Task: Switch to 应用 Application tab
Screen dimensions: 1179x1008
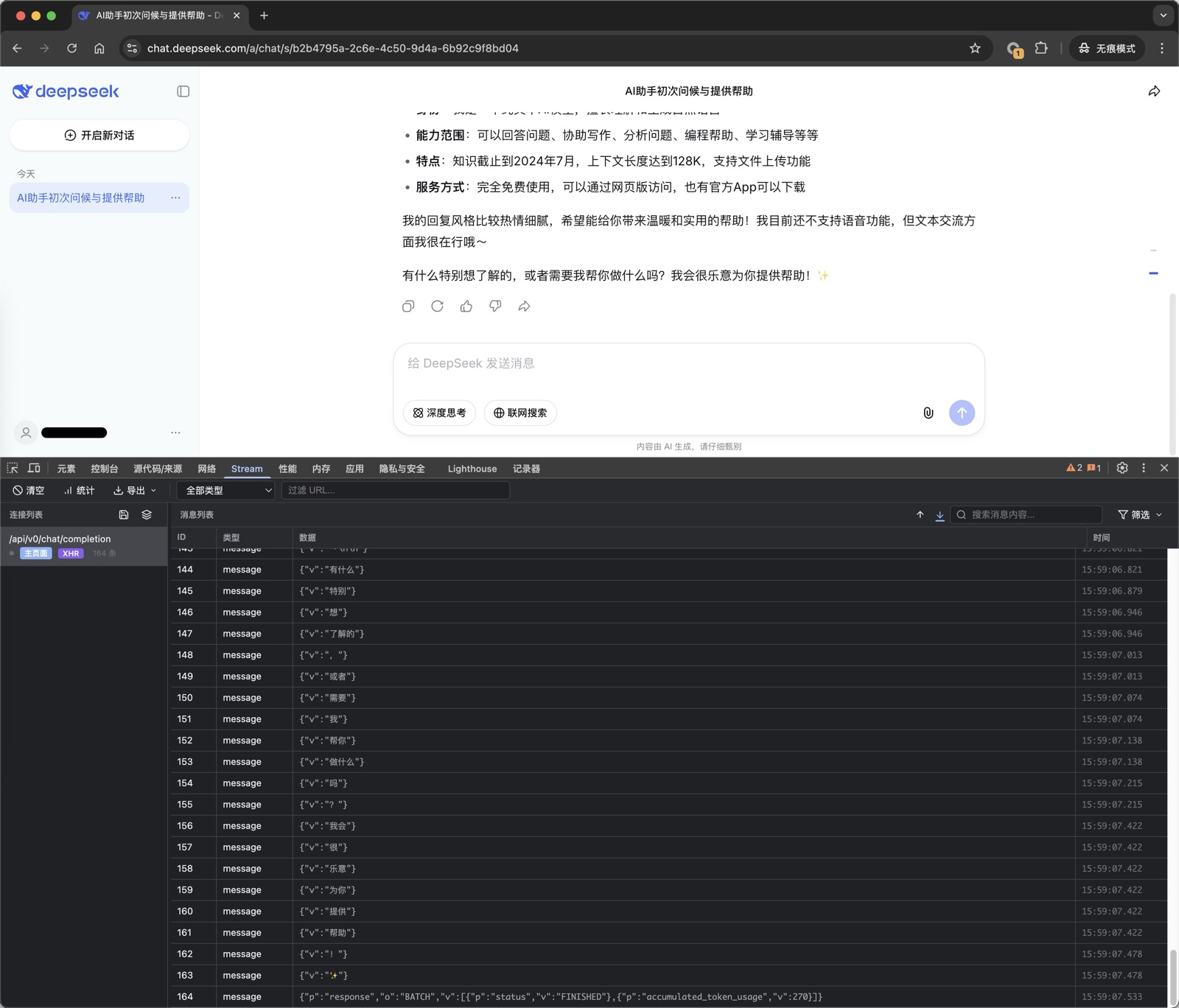Action: [x=355, y=469]
